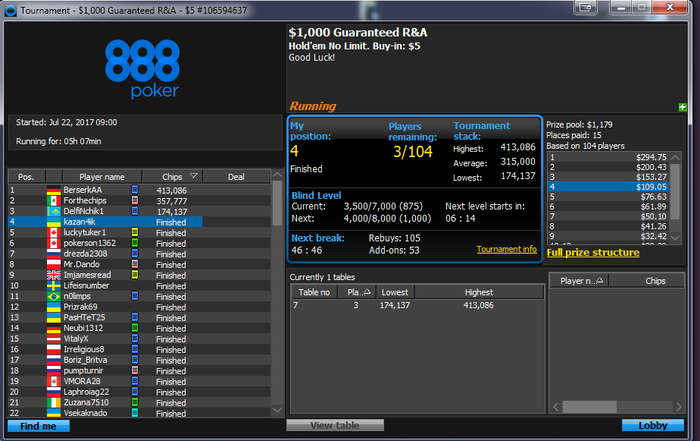700x441 pixels.
Task: Select player row PasHTeT25
Action: point(139,317)
